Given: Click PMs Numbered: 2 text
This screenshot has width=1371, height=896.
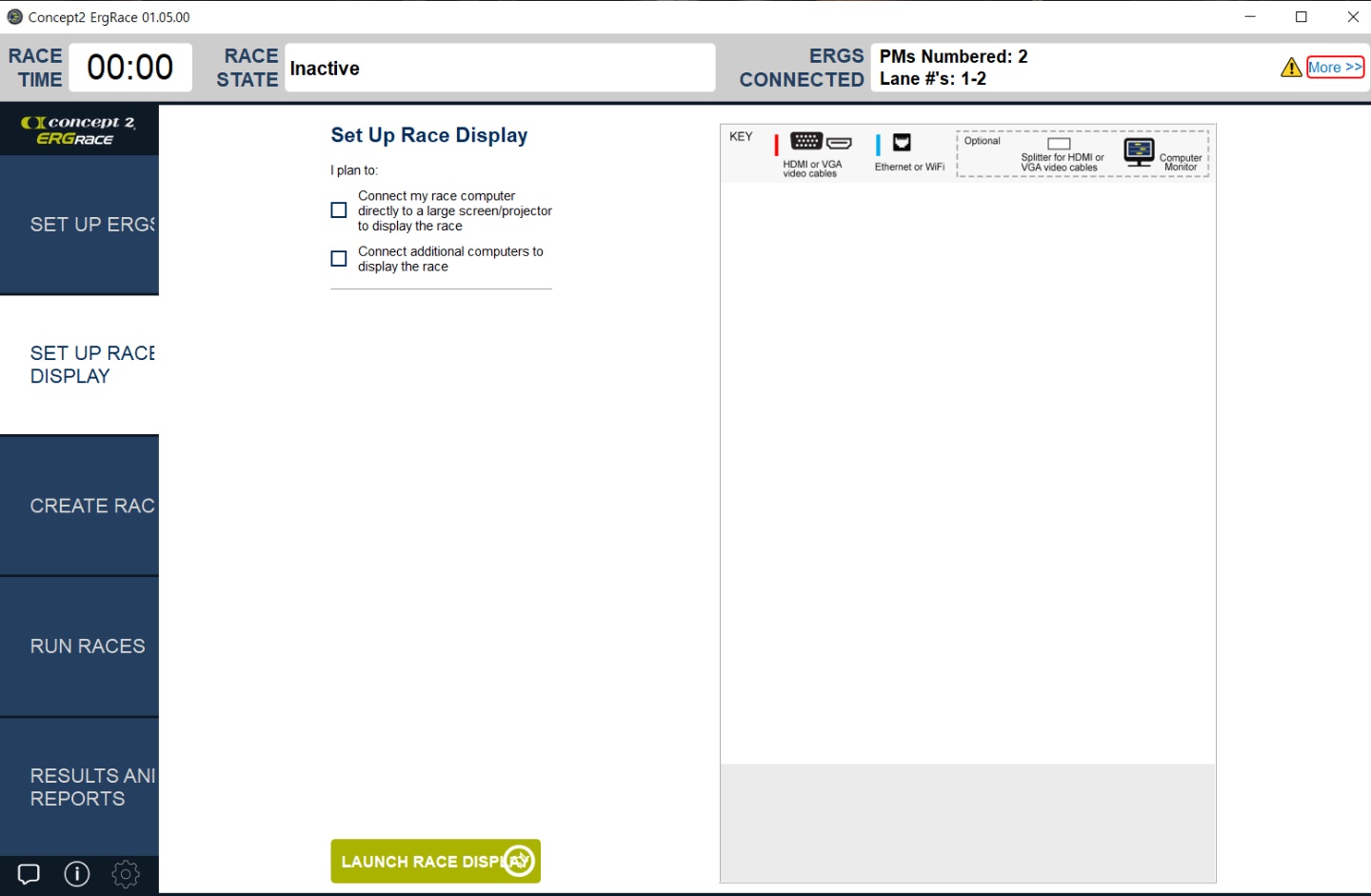Looking at the screenshot, I should [x=953, y=56].
